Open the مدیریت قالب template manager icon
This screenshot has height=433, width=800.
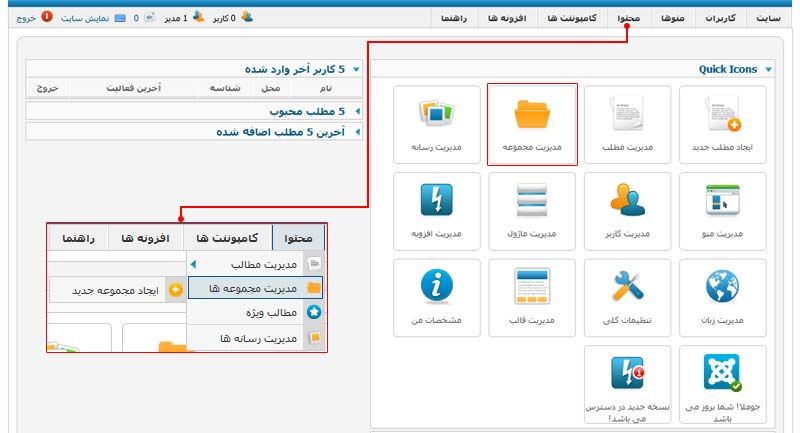tap(532, 297)
